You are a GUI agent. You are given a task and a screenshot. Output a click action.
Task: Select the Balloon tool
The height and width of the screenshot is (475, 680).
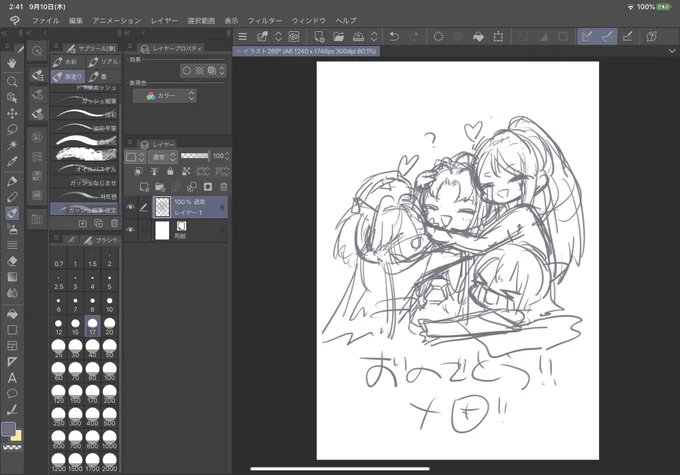pyautogui.click(x=12, y=394)
